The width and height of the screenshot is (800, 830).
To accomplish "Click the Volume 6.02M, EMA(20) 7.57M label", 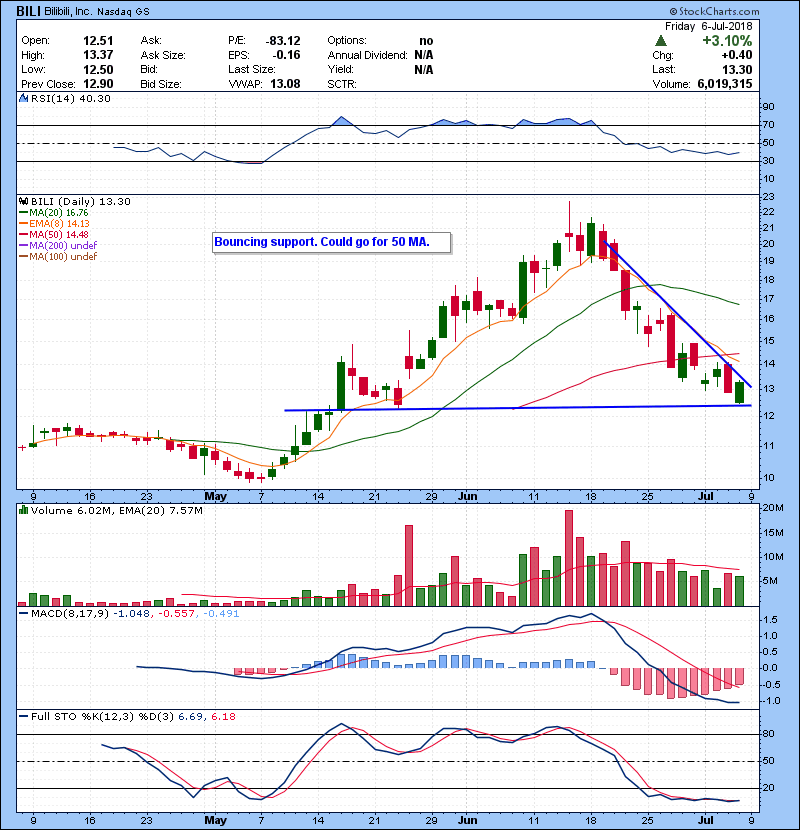I will (116, 511).
